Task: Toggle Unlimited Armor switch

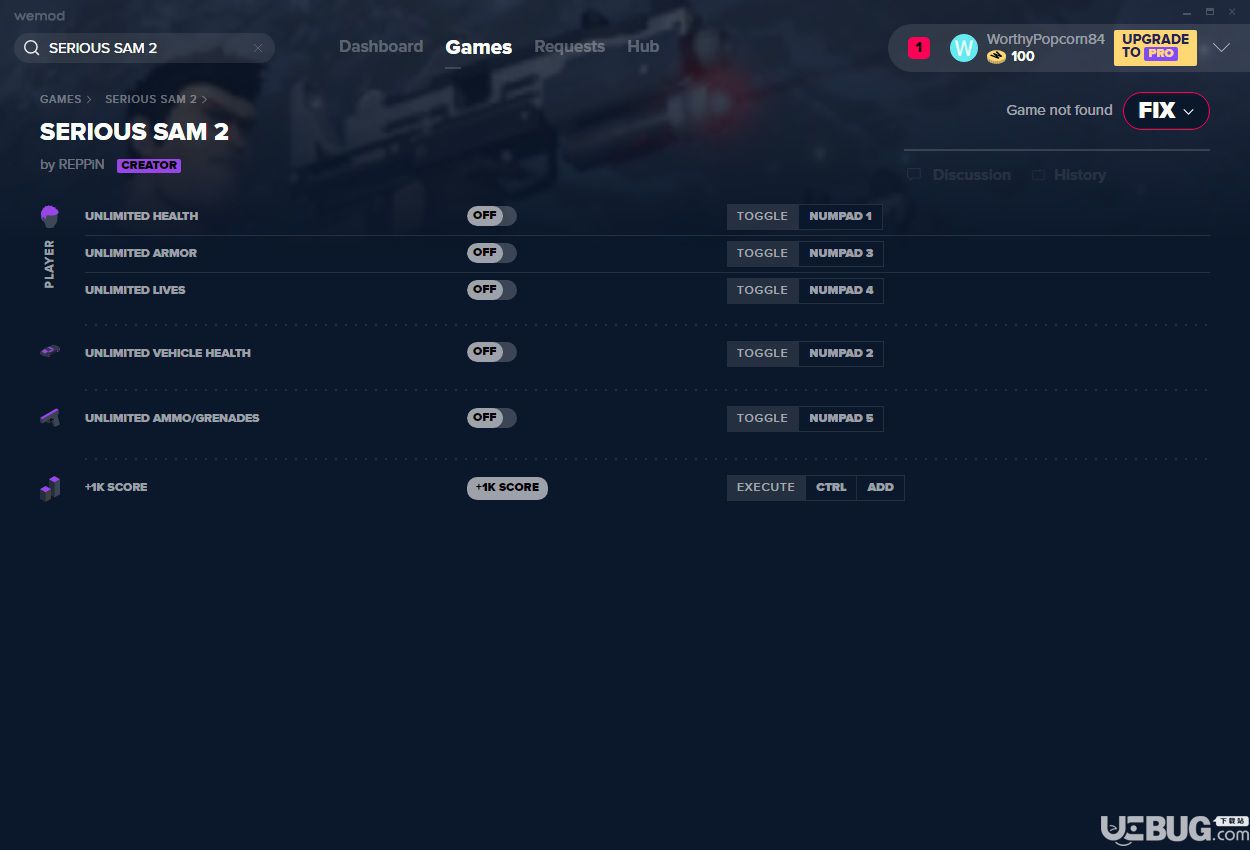Action: [492, 253]
